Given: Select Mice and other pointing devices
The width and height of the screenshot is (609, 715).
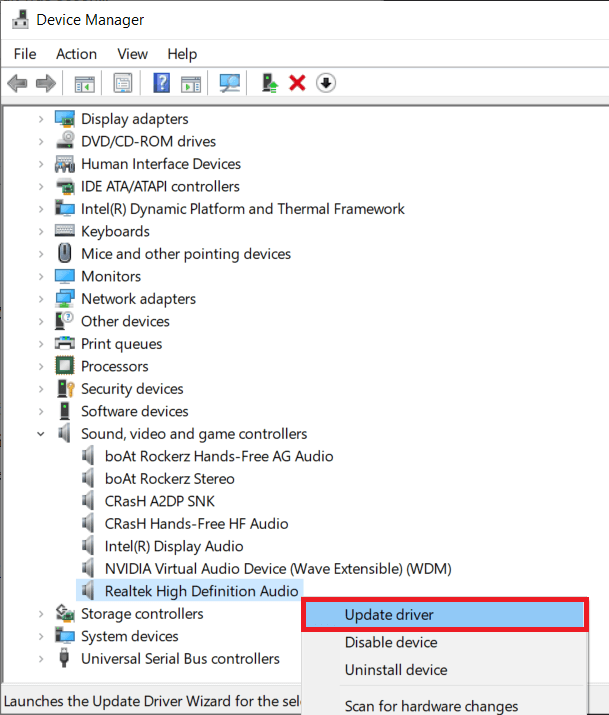Looking at the screenshot, I should [x=186, y=254].
